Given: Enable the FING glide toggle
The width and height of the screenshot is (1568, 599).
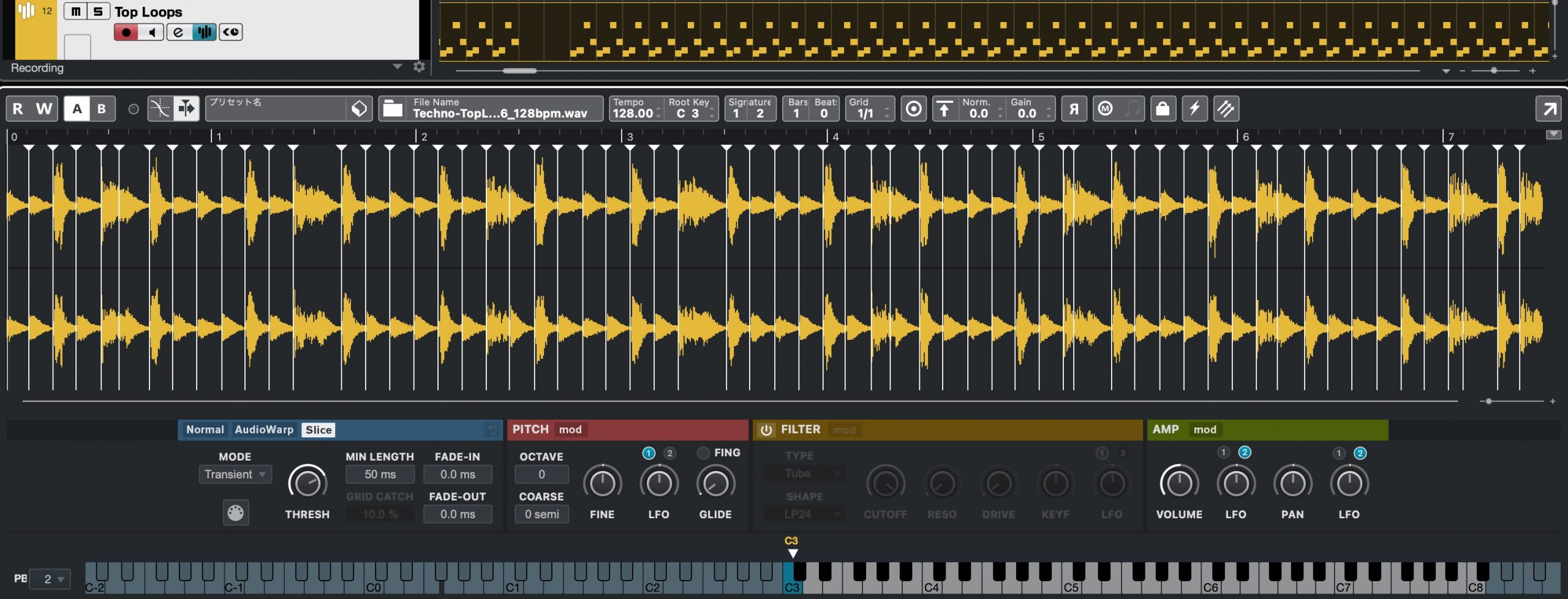Looking at the screenshot, I should [x=703, y=453].
